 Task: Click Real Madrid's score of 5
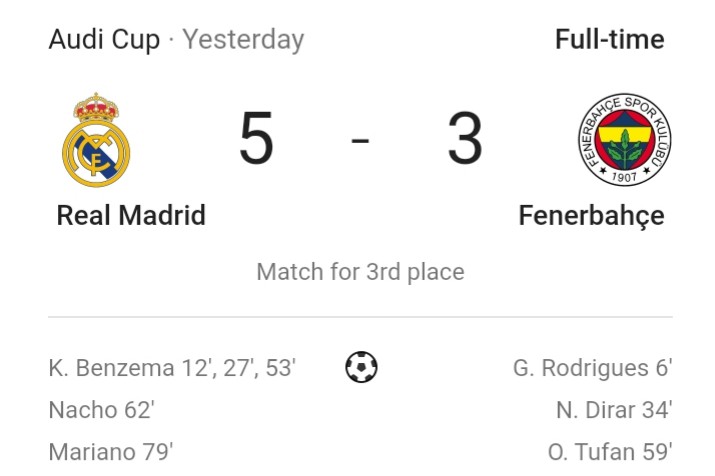(x=256, y=138)
